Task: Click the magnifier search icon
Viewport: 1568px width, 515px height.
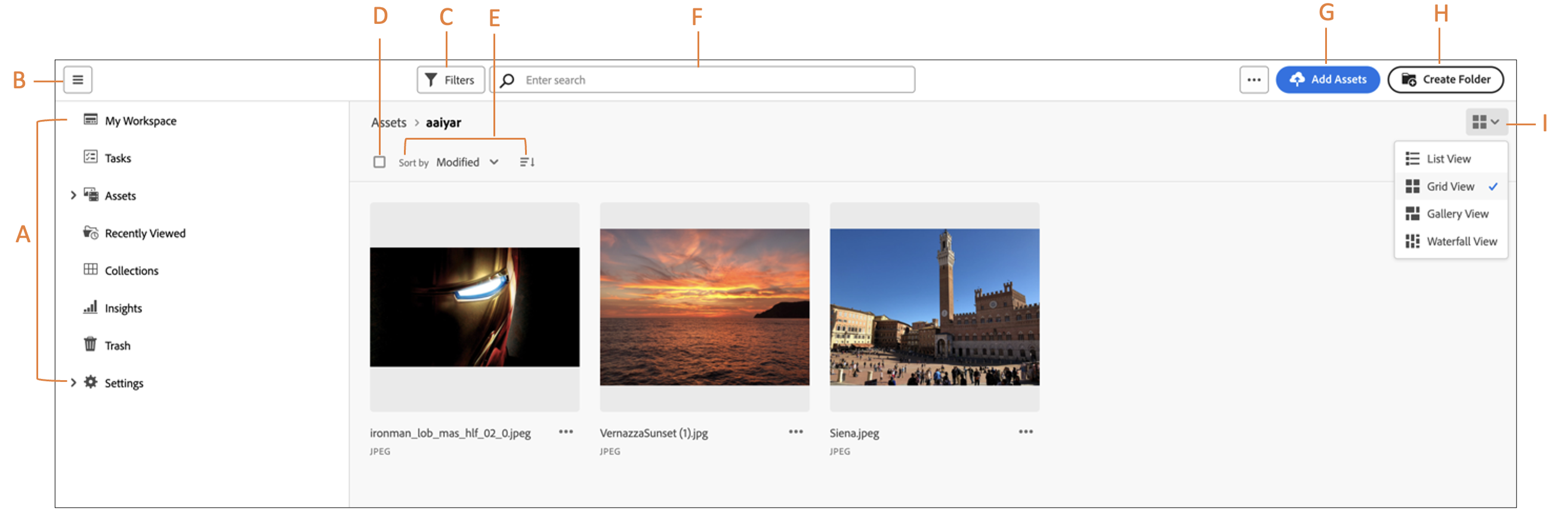Action: [508, 81]
